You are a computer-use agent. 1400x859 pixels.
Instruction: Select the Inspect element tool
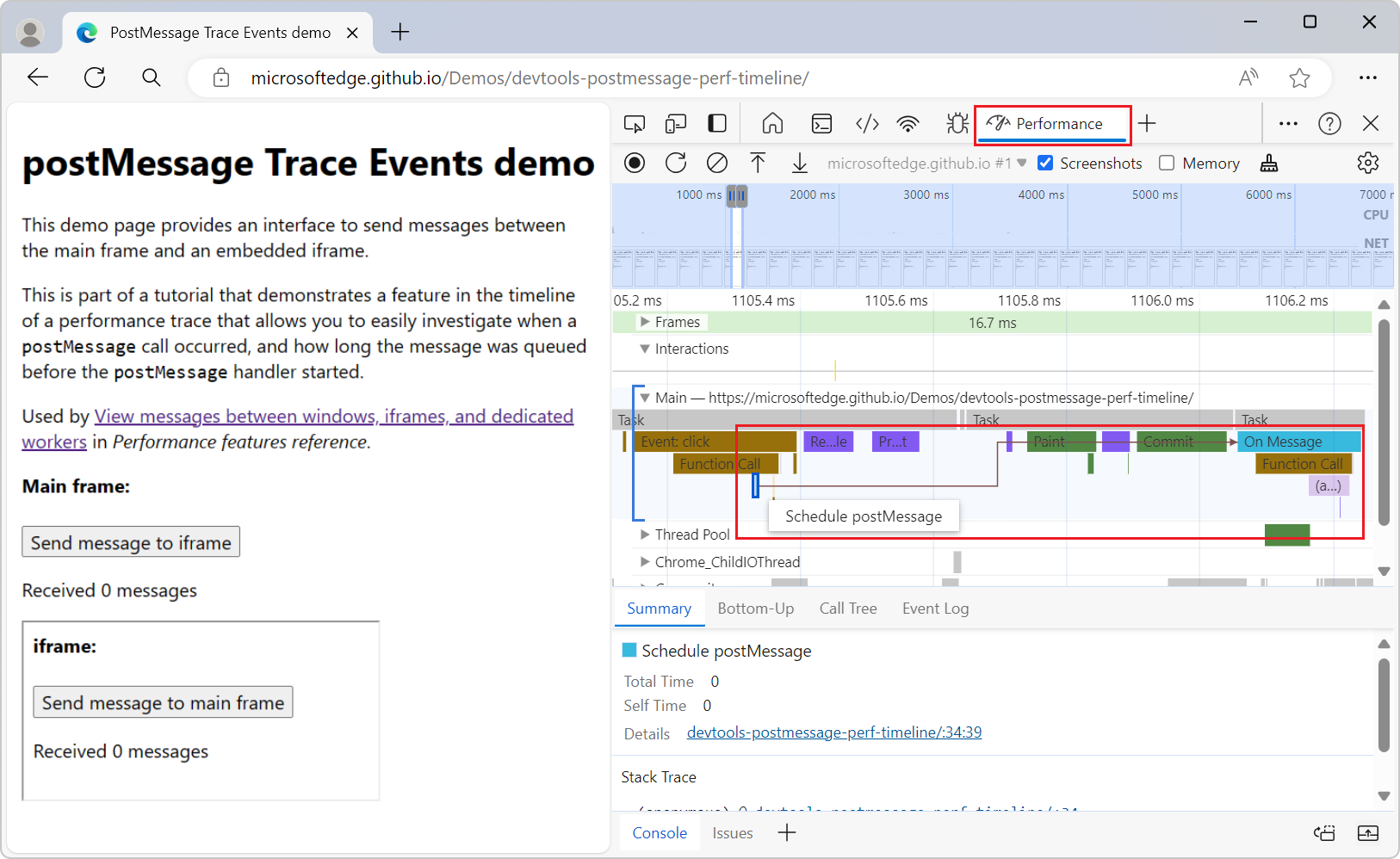tap(635, 123)
